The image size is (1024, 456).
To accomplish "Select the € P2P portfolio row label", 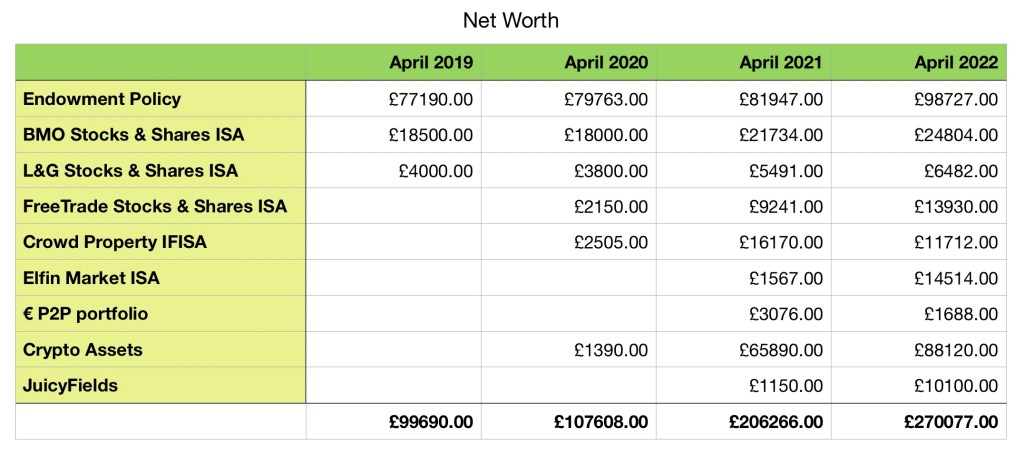I will click(x=85, y=314).
